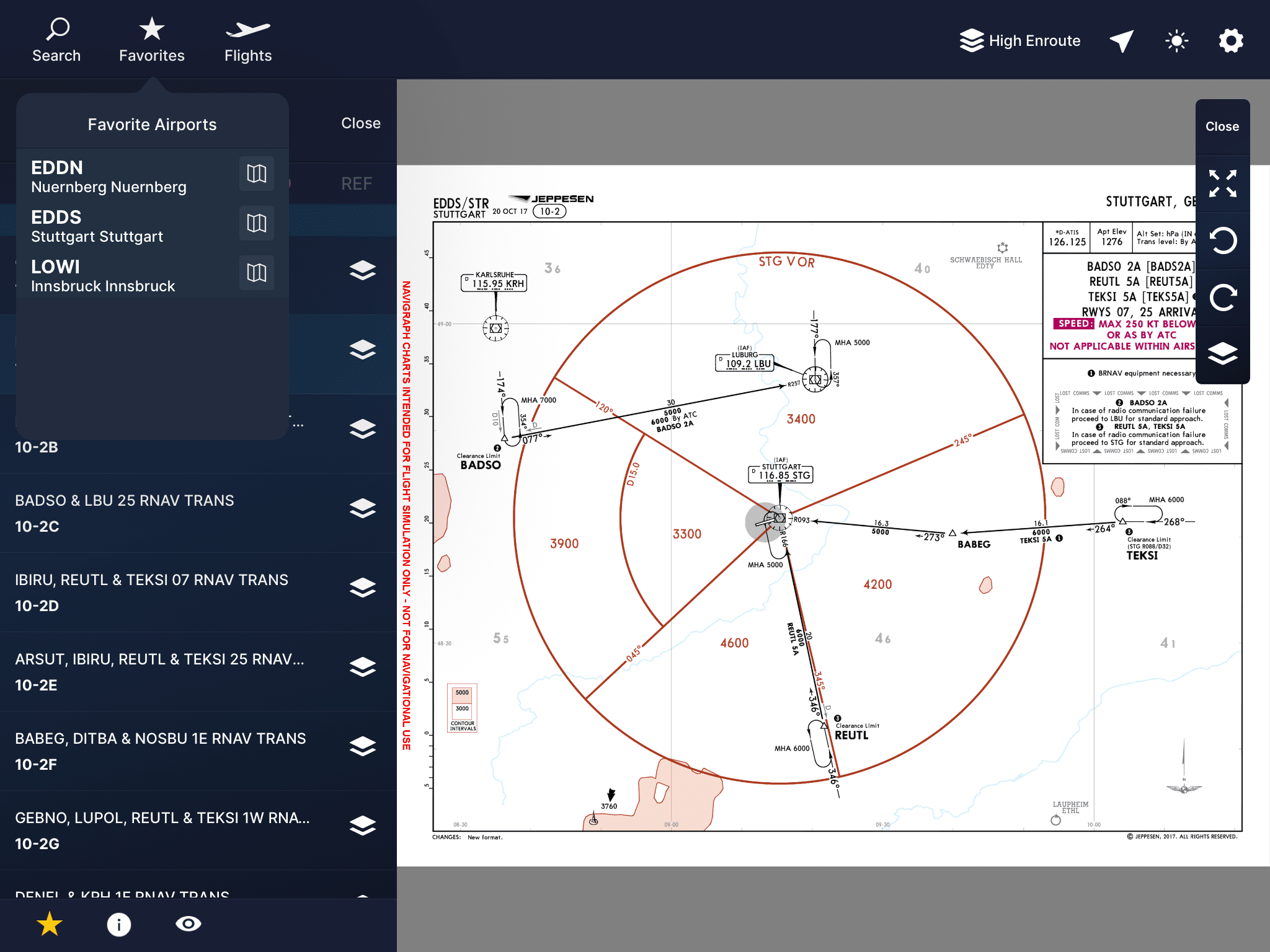Viewport: 1270px width, 952px height.
Task: Open the 10-2F BABEG, DITBA chart
Action: (161, 751)
